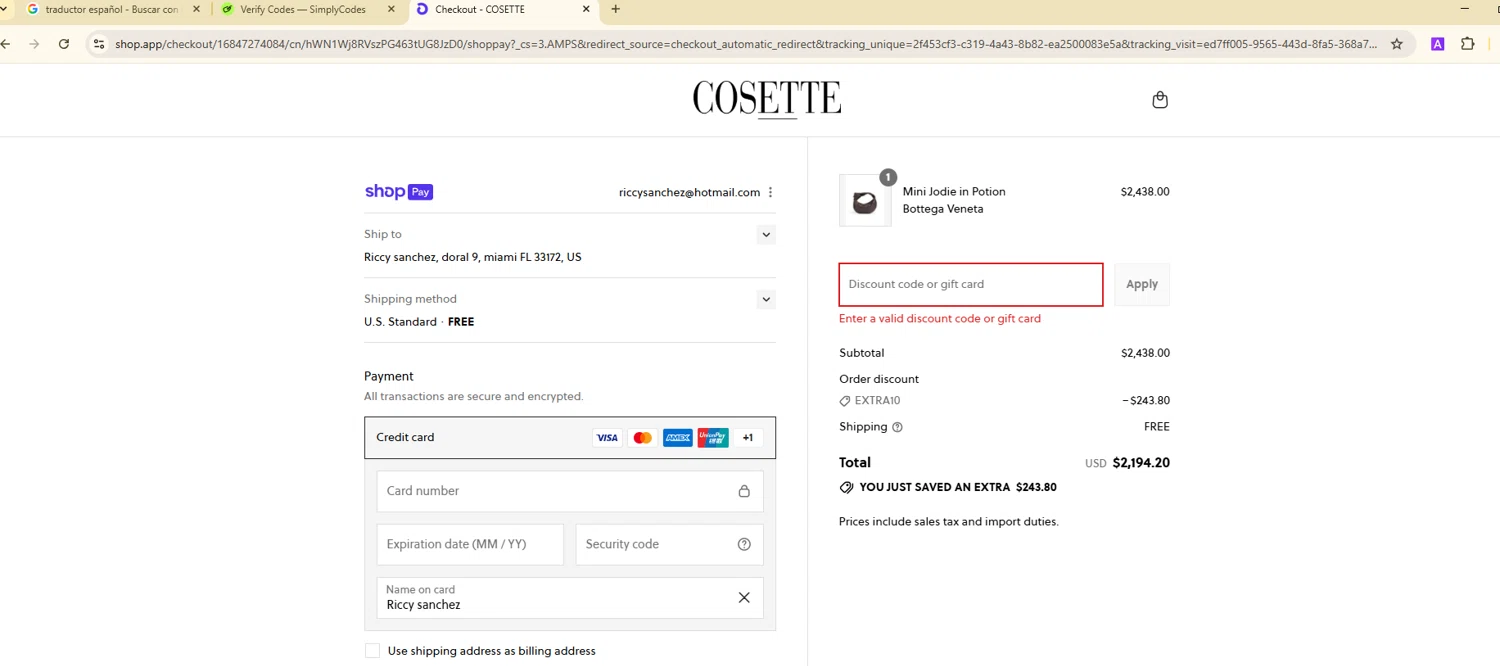The width and height of the screenshot is (1500, 666).
Task: Click the Bottega Veneta brand text
Action: pos(943,209)
